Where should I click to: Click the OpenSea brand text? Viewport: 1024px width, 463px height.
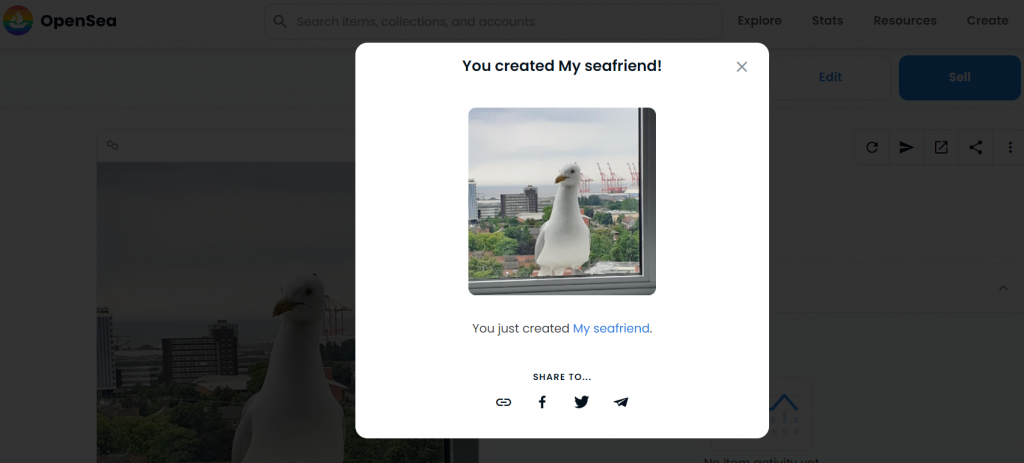(78, 21)
